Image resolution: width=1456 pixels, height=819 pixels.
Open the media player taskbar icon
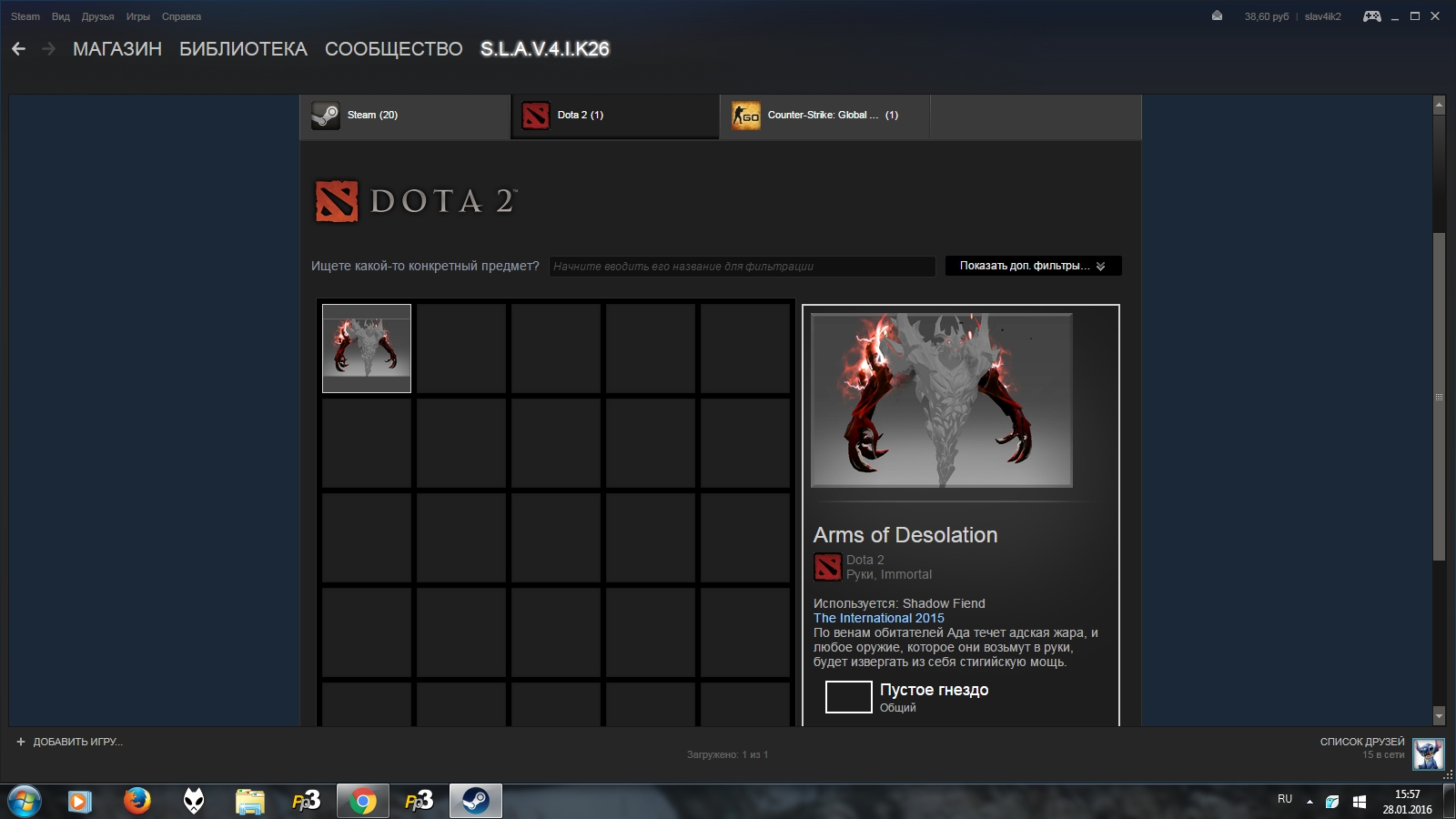[x=80, y=801]
